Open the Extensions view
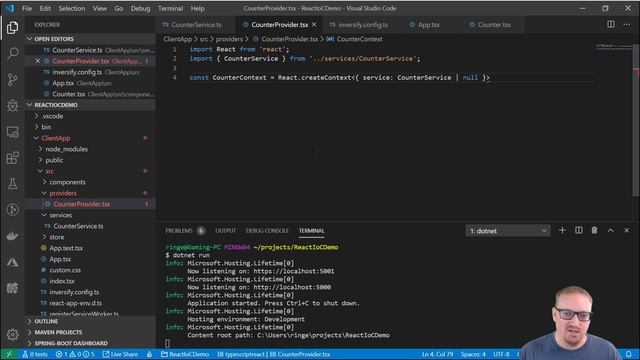Screen dimensions: 640x360 (x=12, y=158)
